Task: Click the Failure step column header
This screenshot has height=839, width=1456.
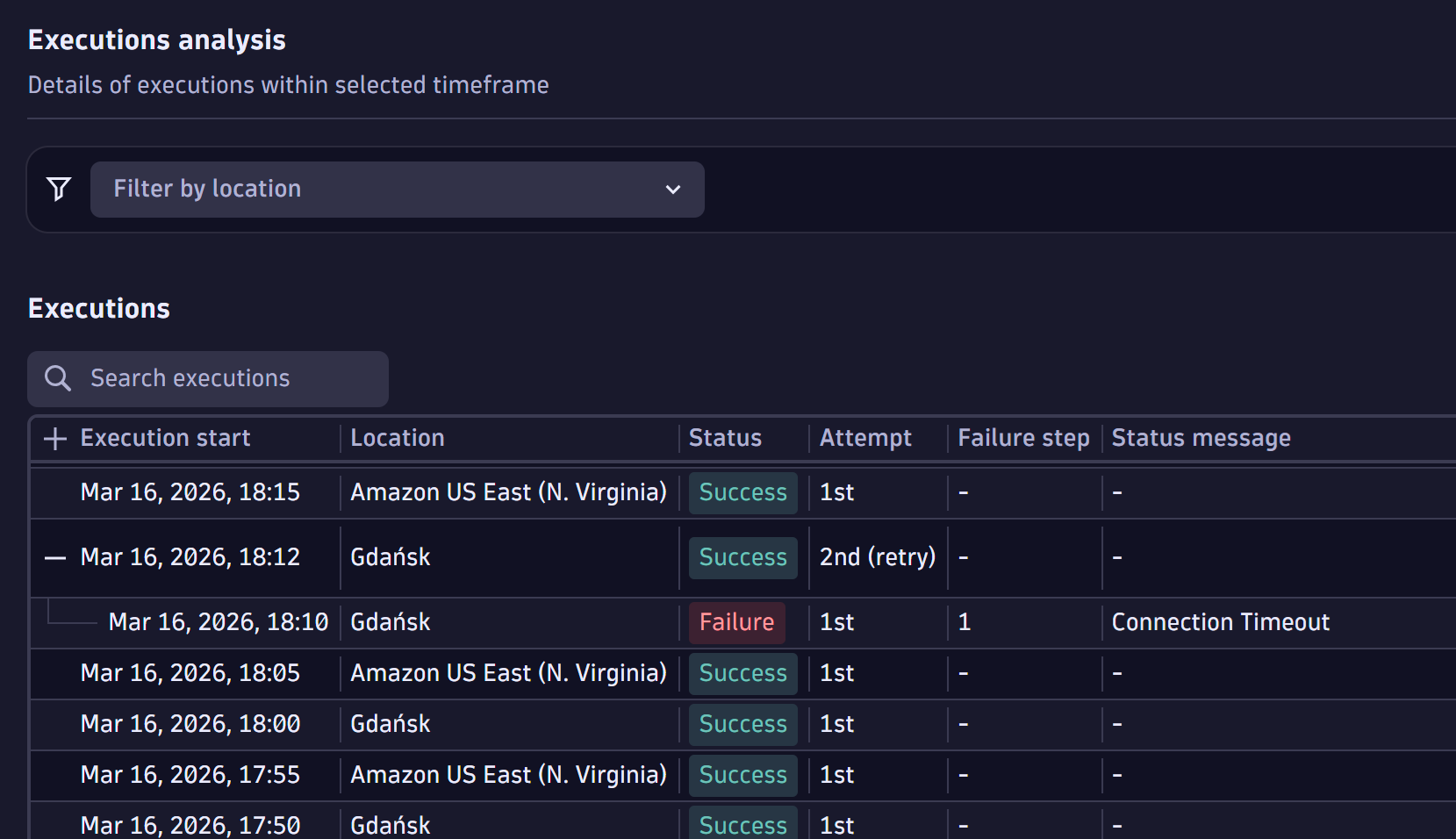Action: pos(1022,438)
